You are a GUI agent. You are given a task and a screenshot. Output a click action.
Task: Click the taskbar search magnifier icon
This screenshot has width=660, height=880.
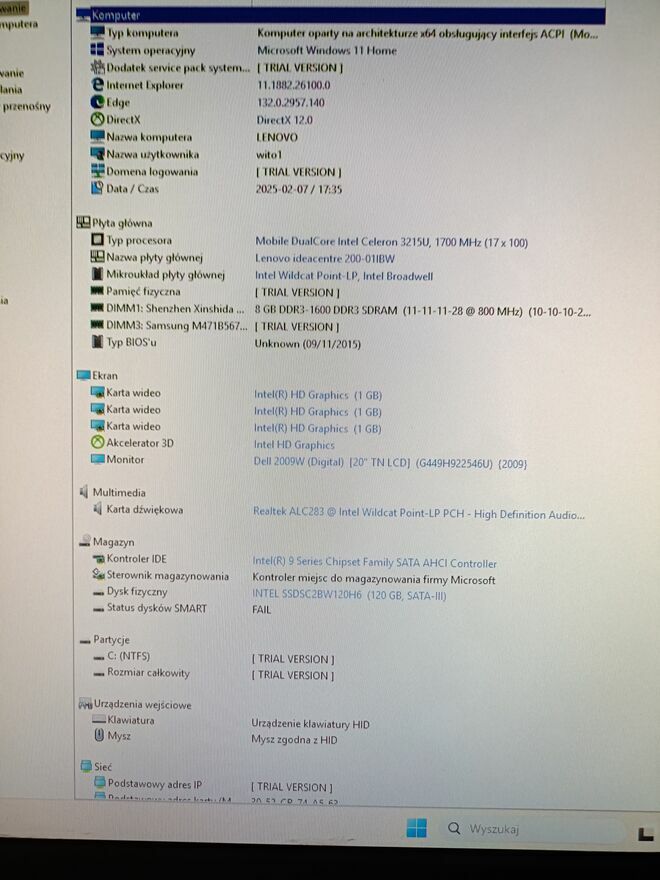454,828
